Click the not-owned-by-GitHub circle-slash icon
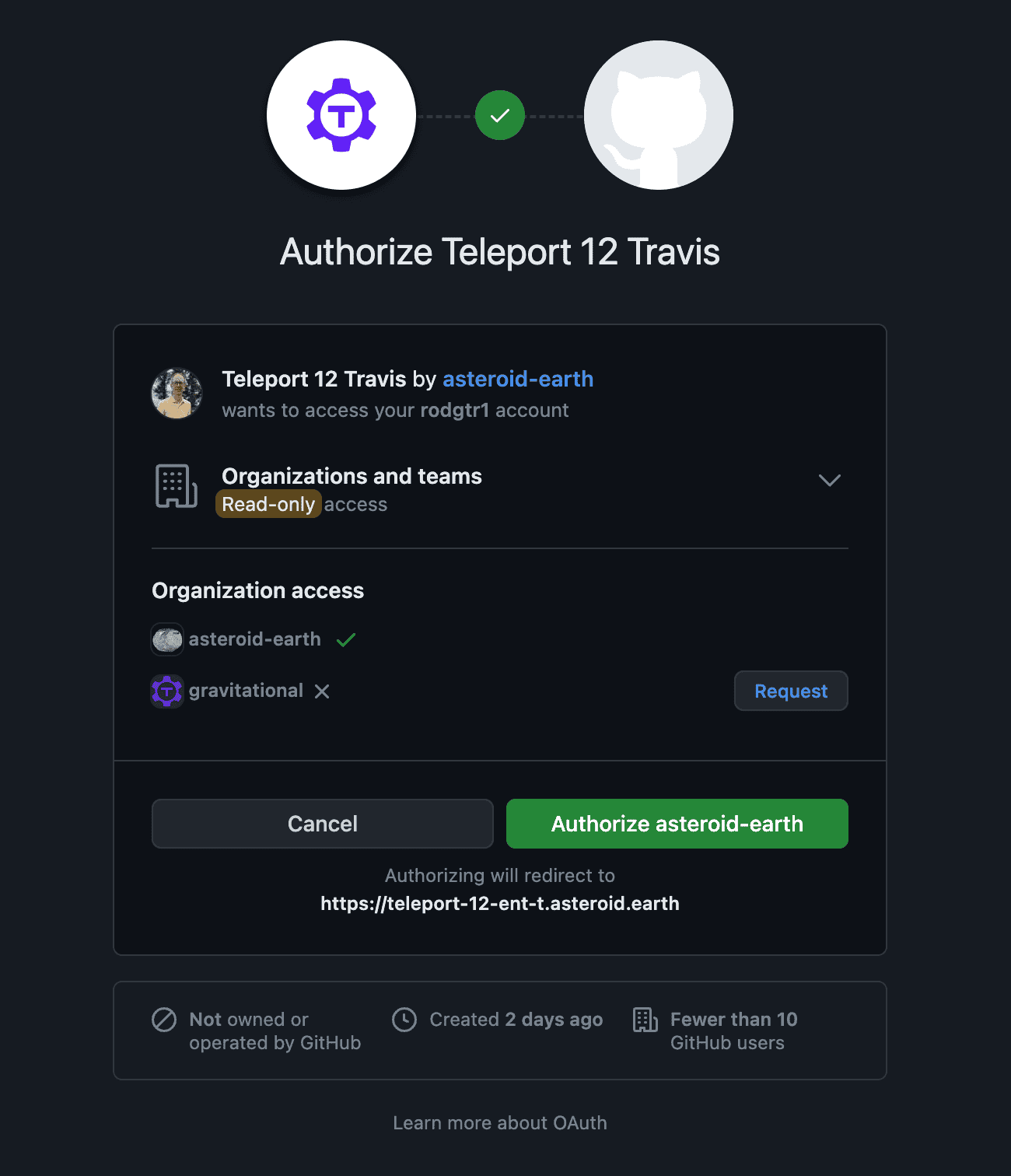1011x1176 pixels. click(164, 1019)
